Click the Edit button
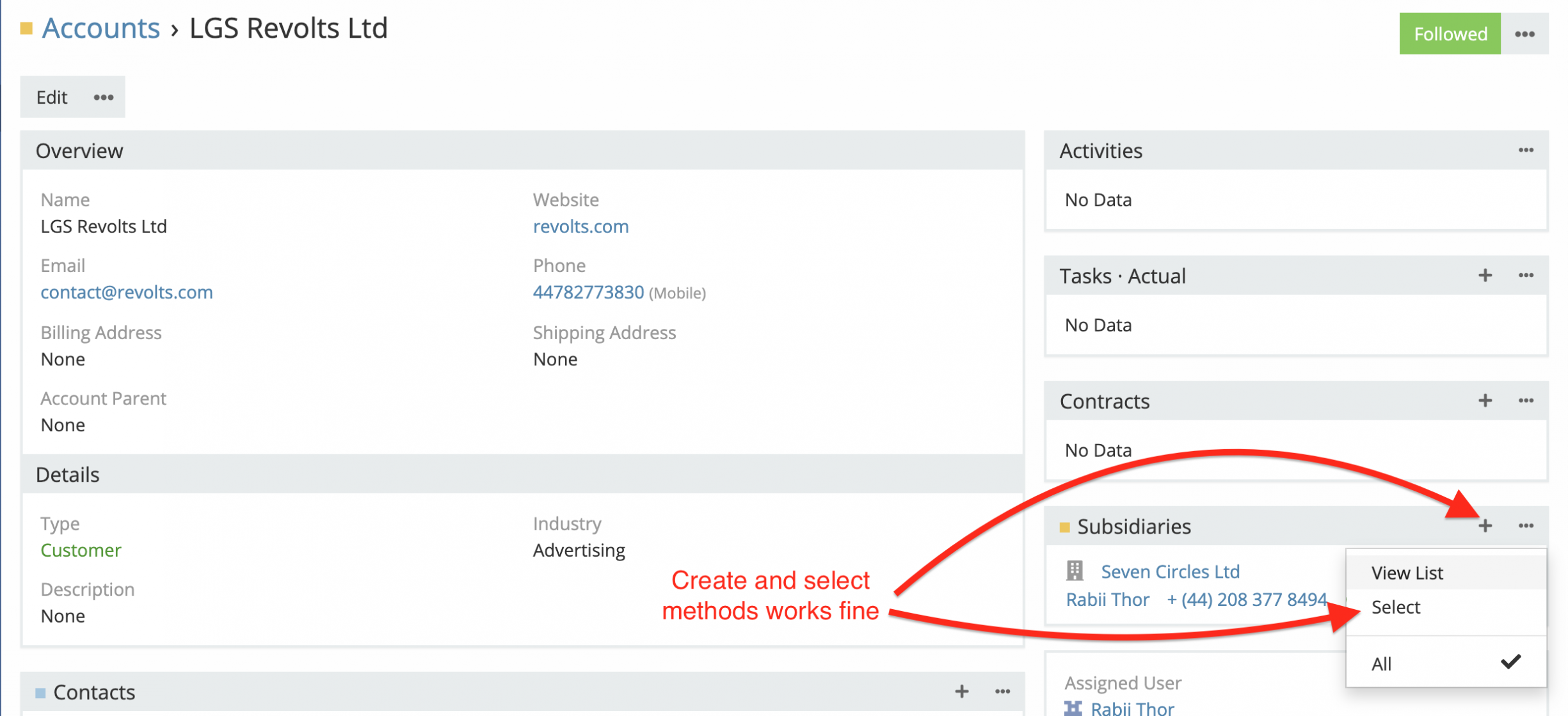The image size is (1568, 716). (x=51, y=97)
